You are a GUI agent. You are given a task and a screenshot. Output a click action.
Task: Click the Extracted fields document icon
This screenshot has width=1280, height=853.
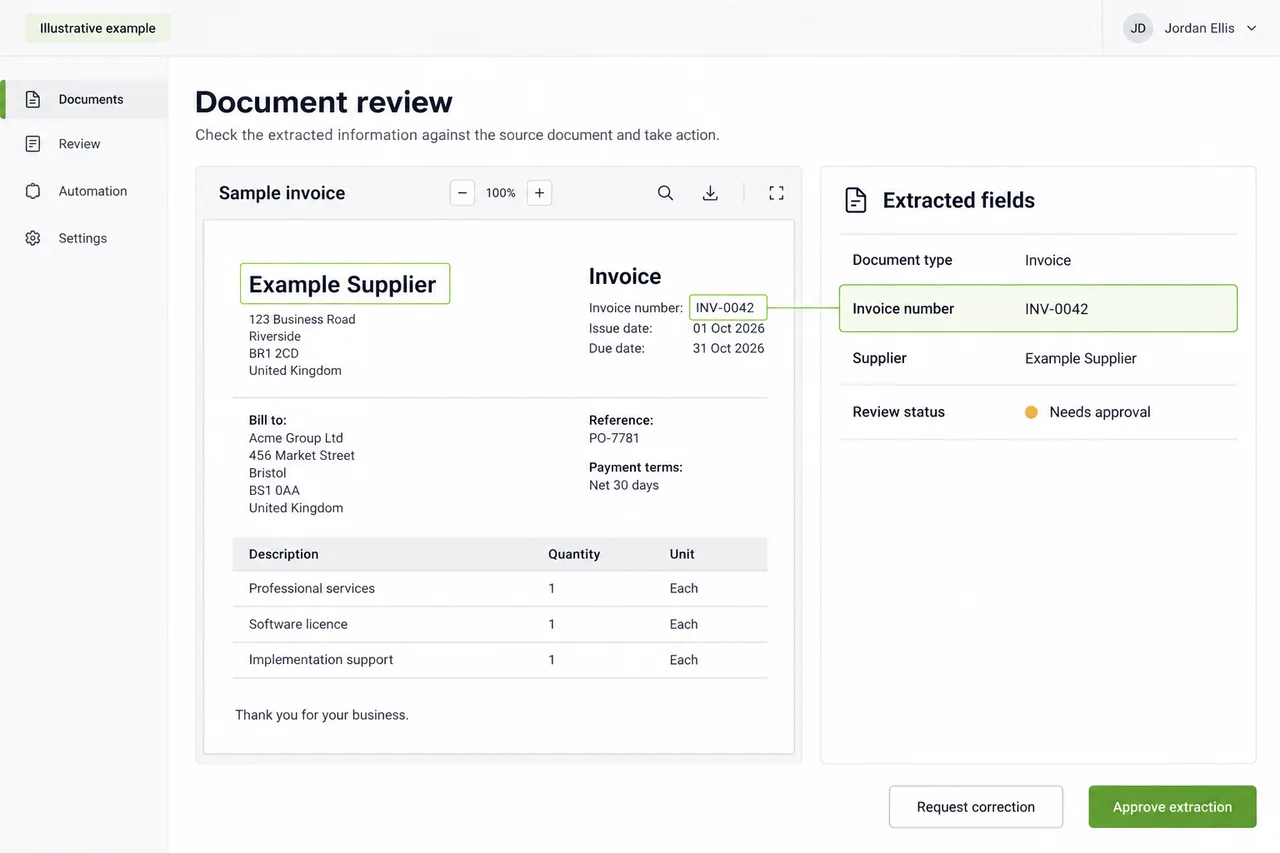tap(856, 200)
